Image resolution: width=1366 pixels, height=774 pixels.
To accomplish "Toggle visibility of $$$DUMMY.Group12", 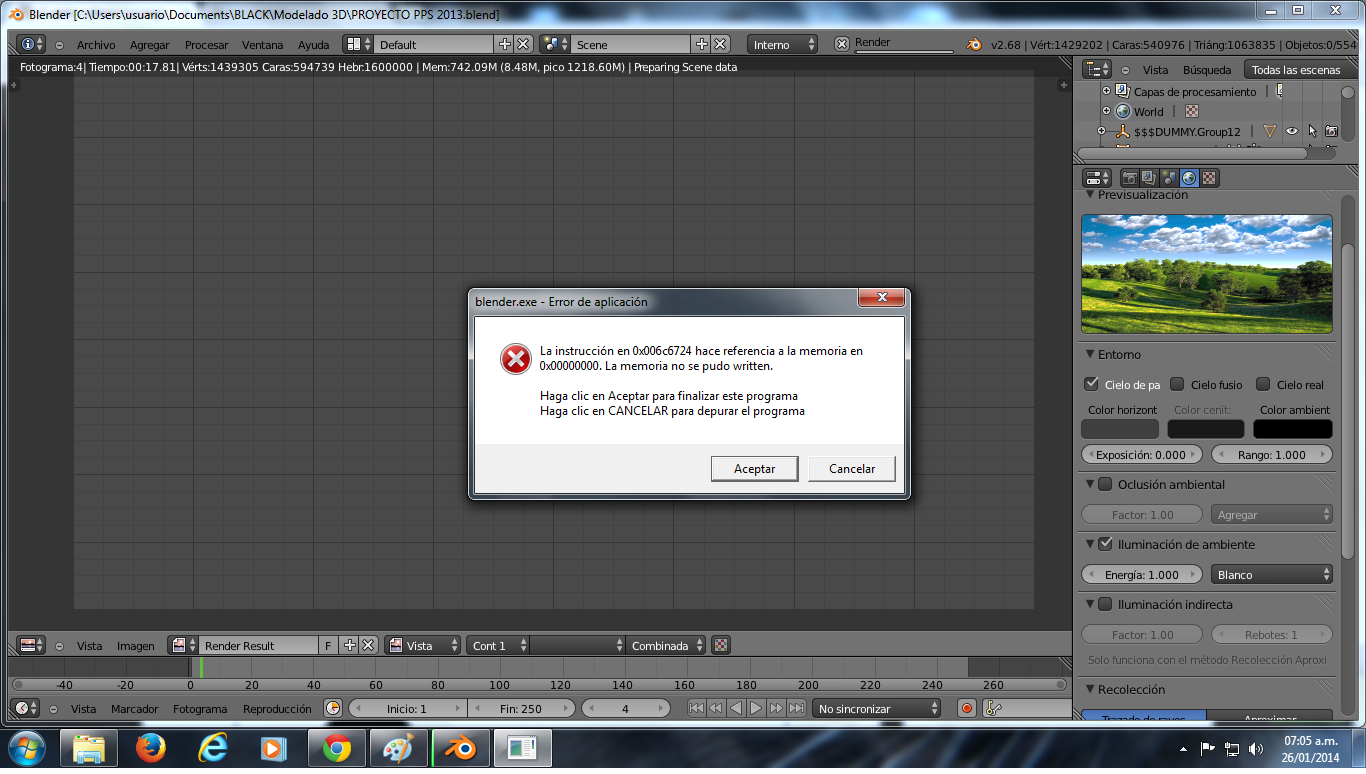I will click(x=1292, y=131).
